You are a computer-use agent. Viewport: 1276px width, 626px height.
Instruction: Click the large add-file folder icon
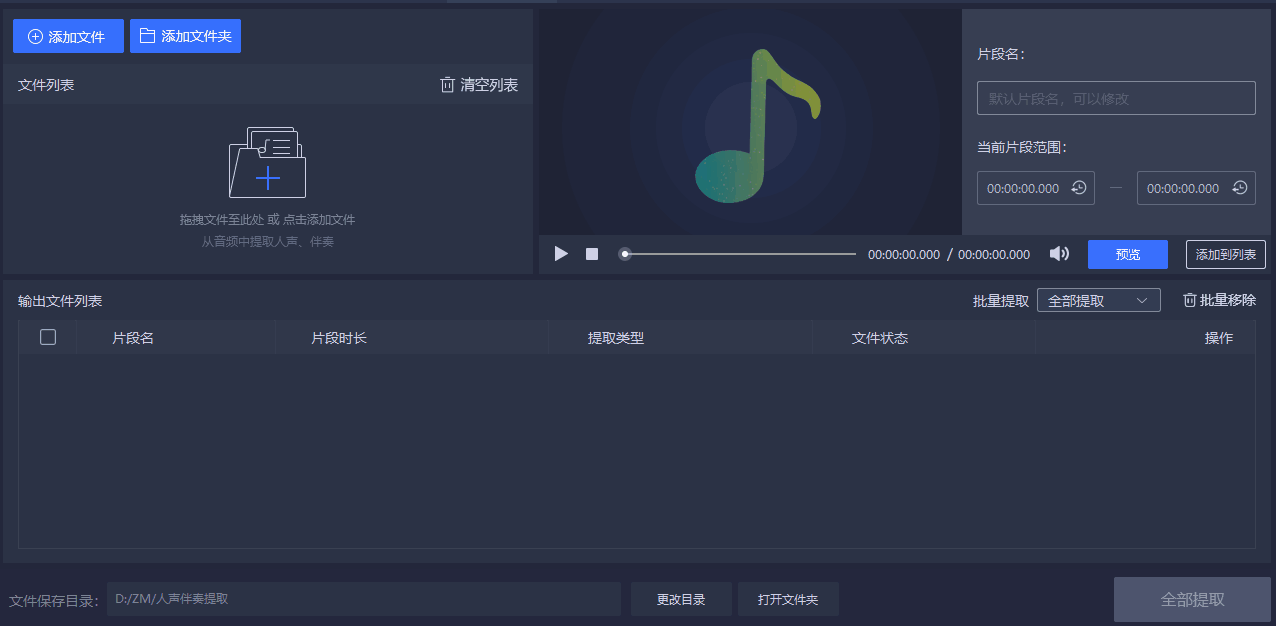[x=267, y=163]
